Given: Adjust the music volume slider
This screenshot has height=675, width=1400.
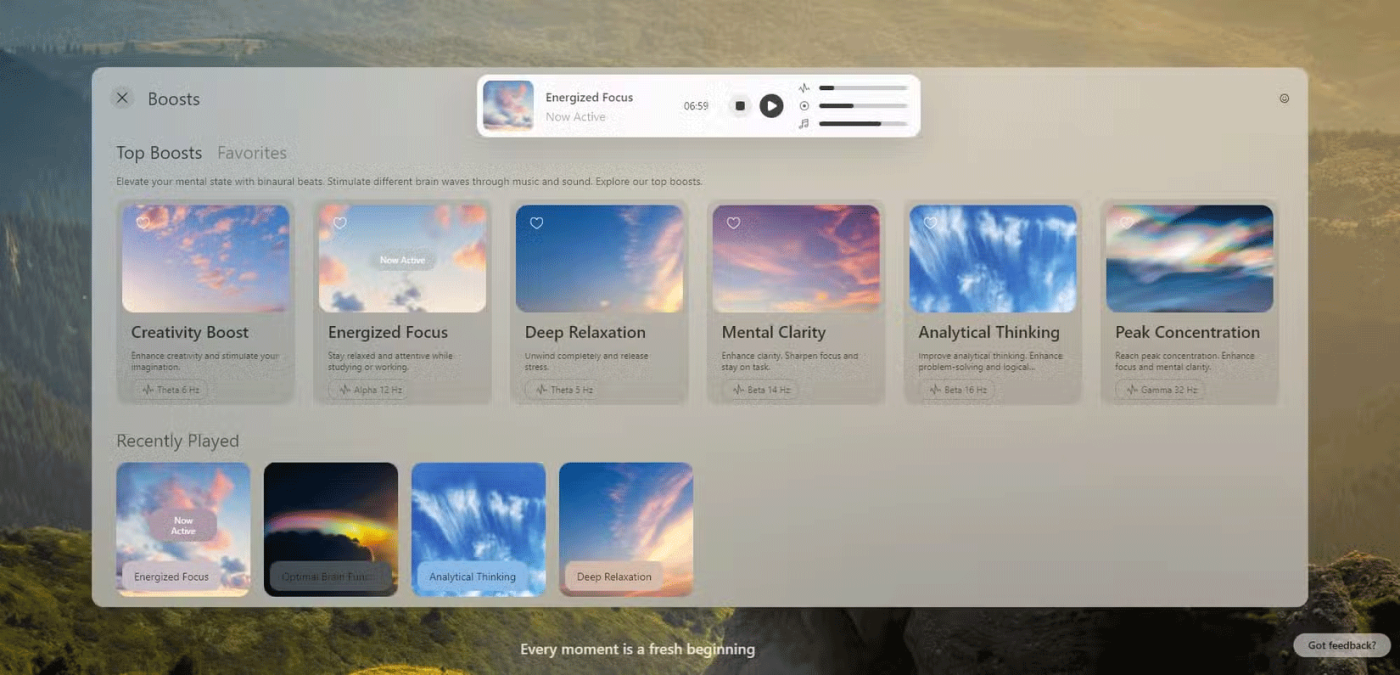Looking at the screenshot, I should [863, 124].
